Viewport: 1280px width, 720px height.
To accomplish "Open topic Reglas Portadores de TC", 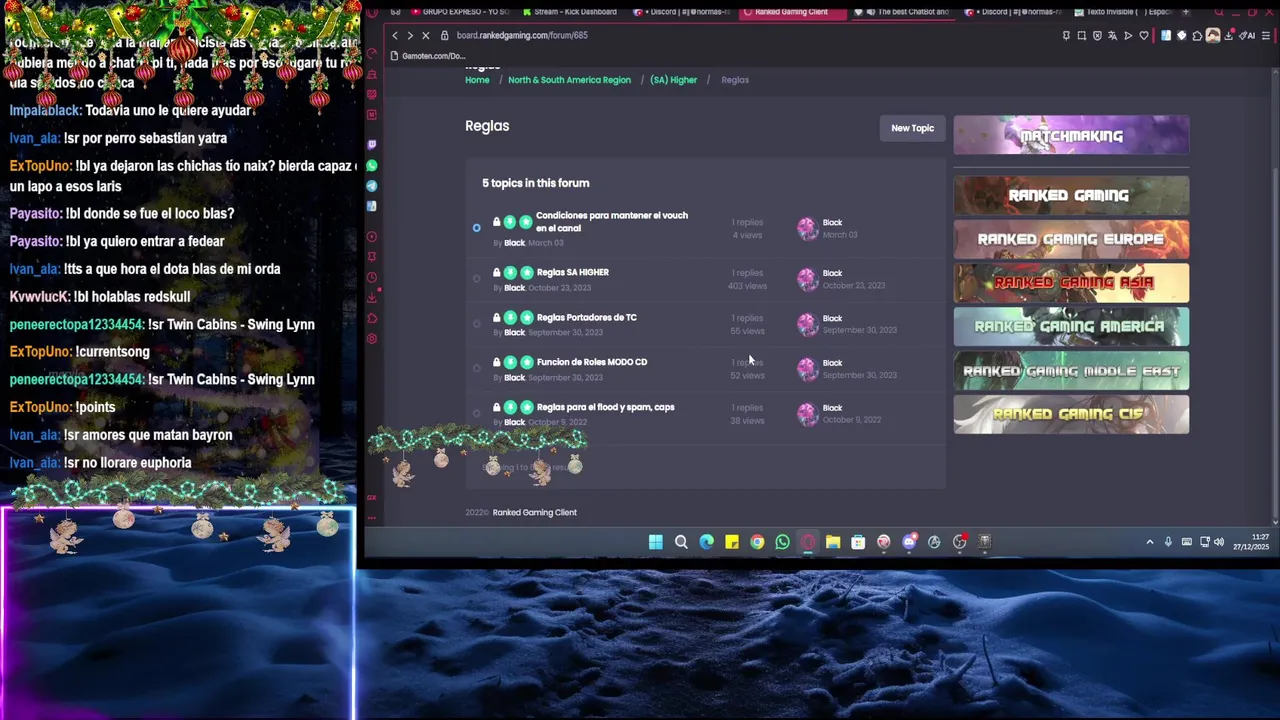I will point(586,317).
